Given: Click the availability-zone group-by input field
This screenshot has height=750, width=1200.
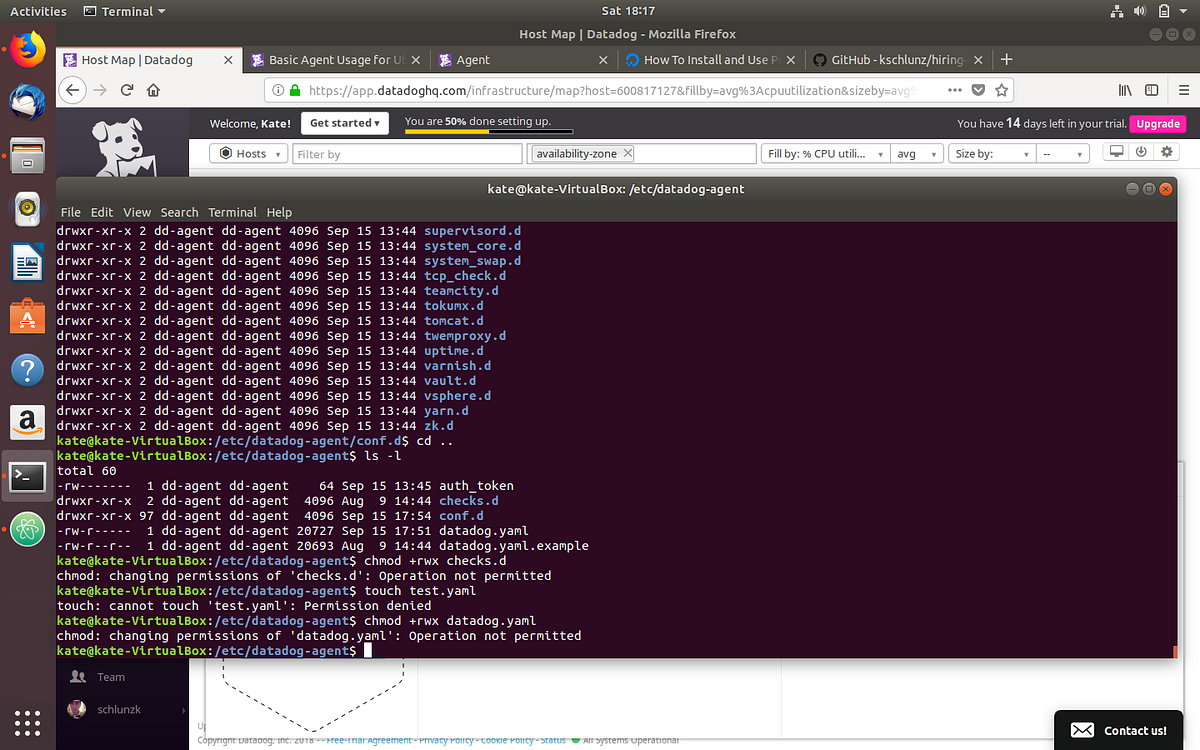Looking at the screenshot, I should coord(641,154).
